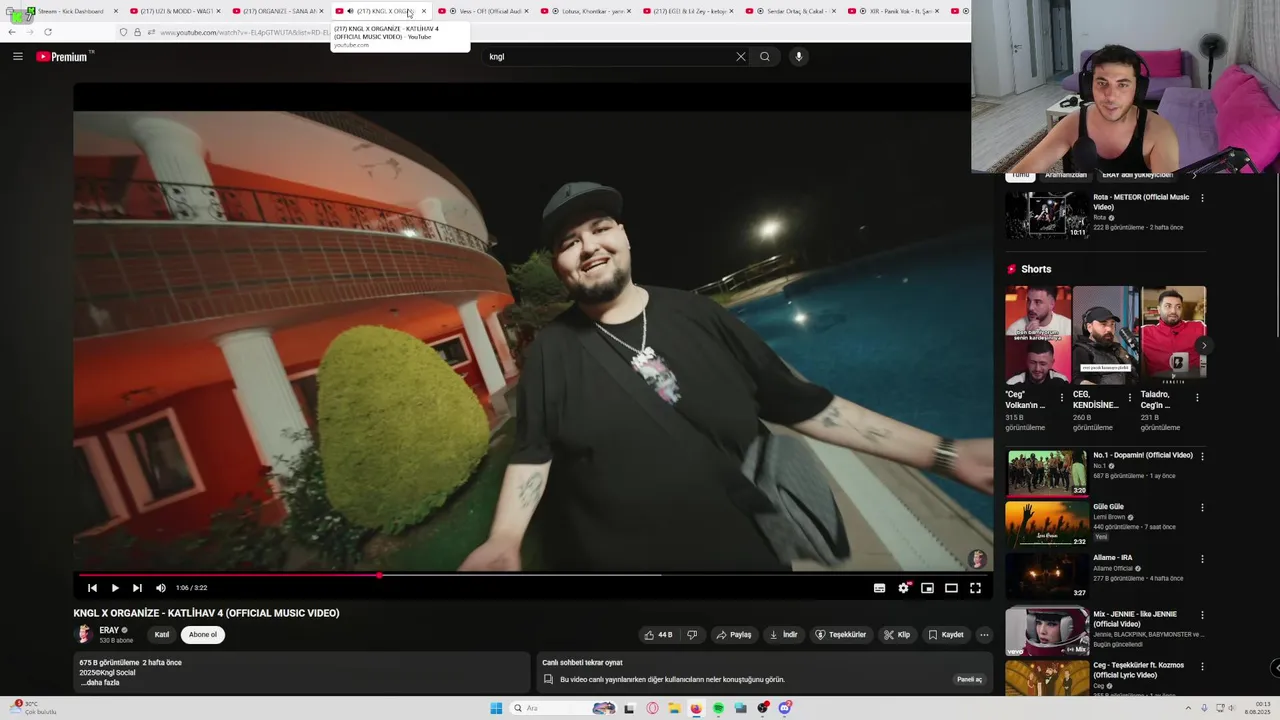Switch to the UZI & MODD tab

coord(175,11)
